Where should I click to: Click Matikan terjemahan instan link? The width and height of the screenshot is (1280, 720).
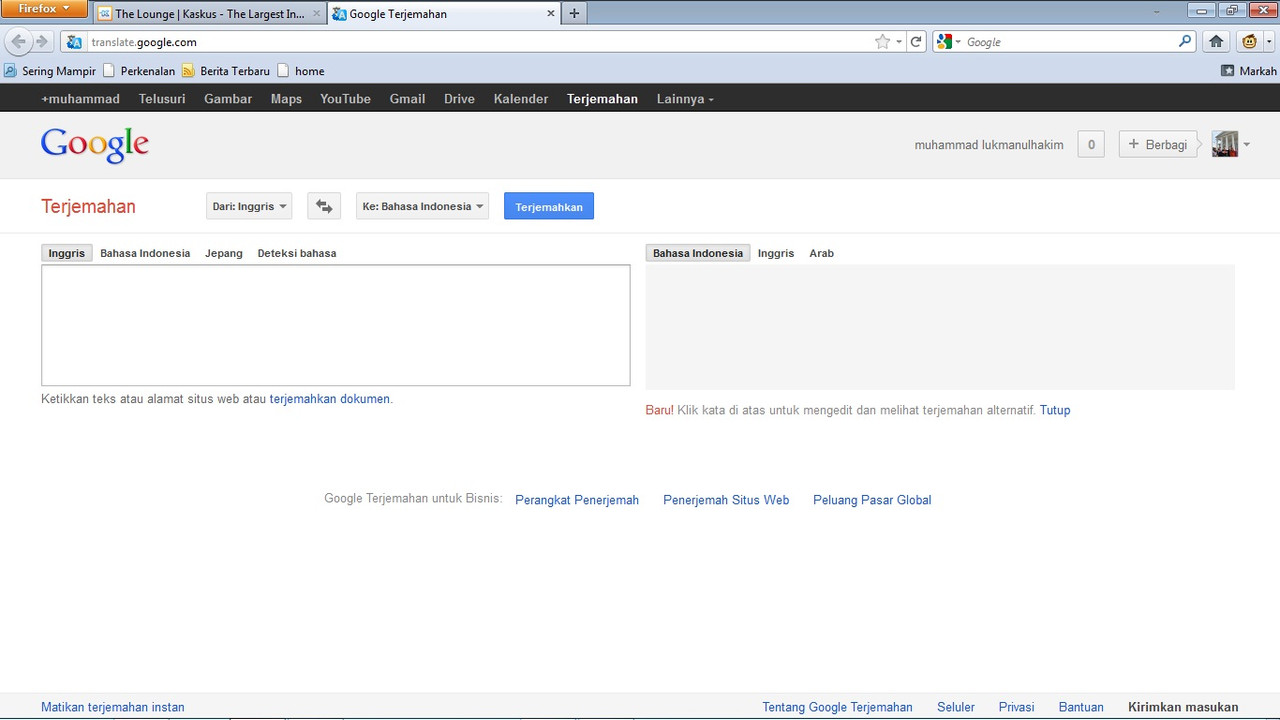[113, 707]
